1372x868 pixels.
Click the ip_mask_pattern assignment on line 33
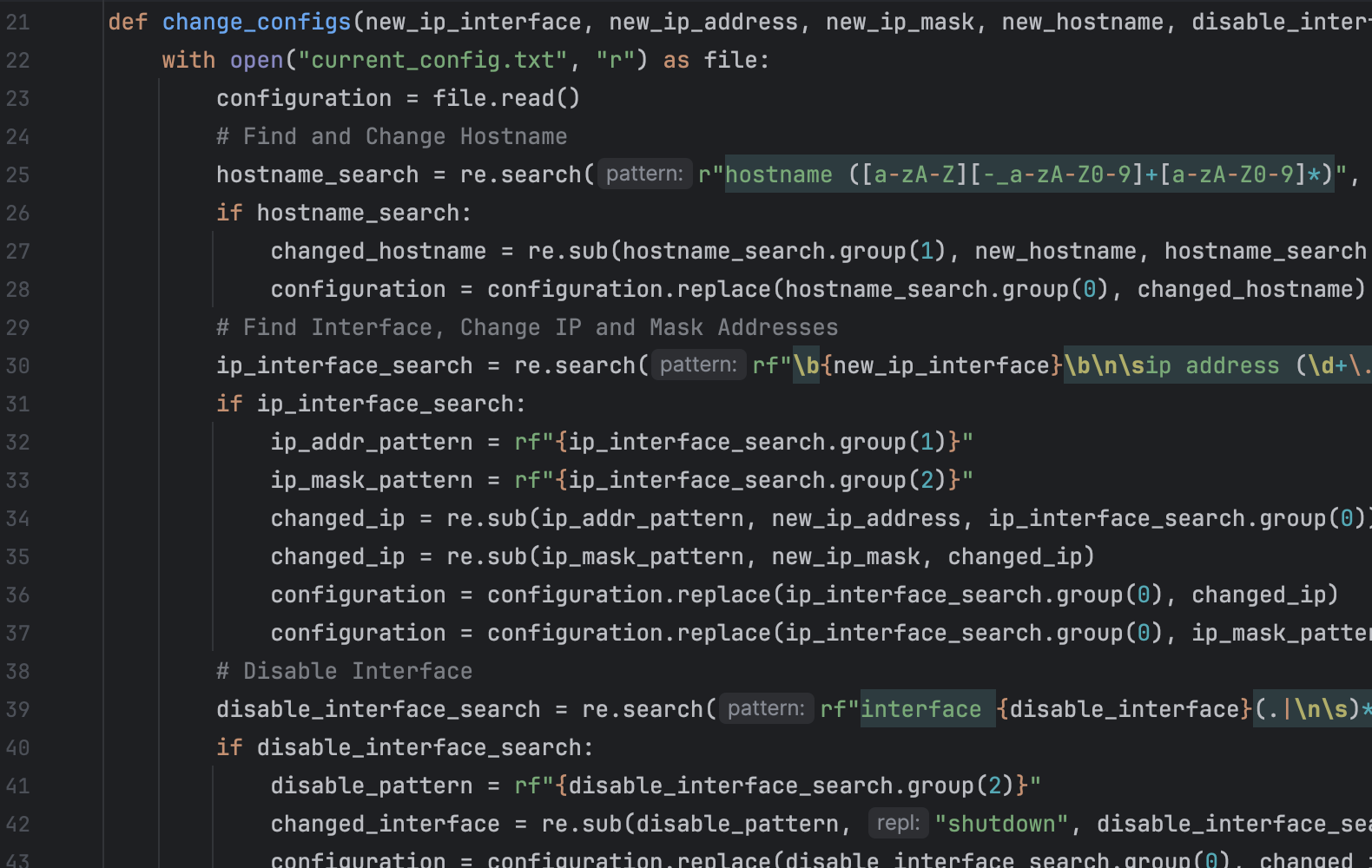pyautogui.click(x=622, y=480)
